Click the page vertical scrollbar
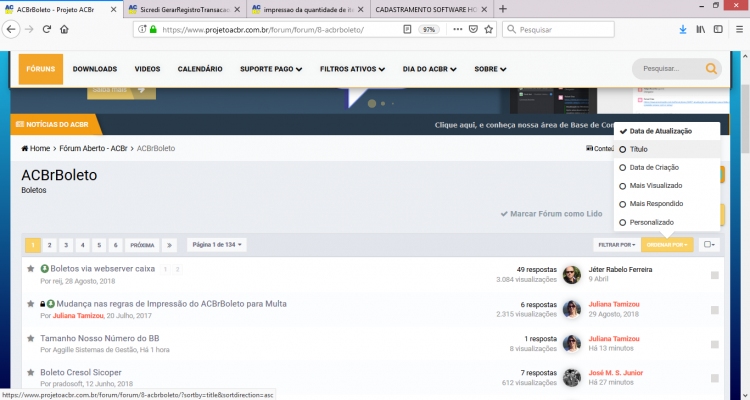Screen dimensions: 750x400 pyautogui.click(x=745, y=119)
